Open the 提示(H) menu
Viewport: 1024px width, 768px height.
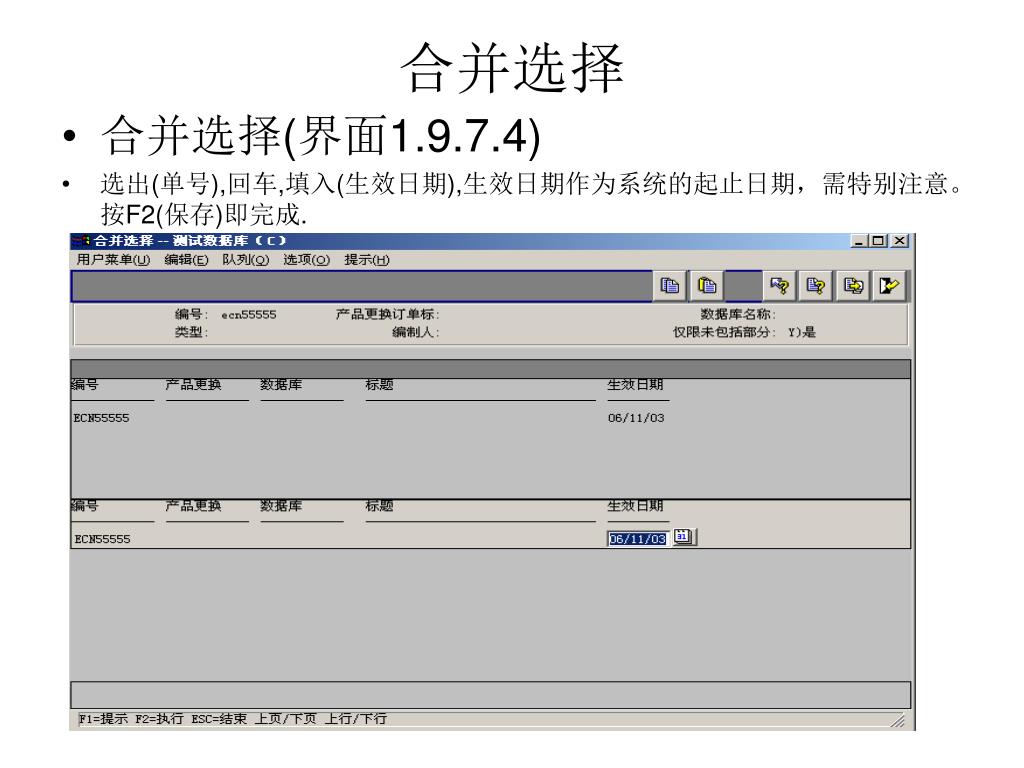366,260
